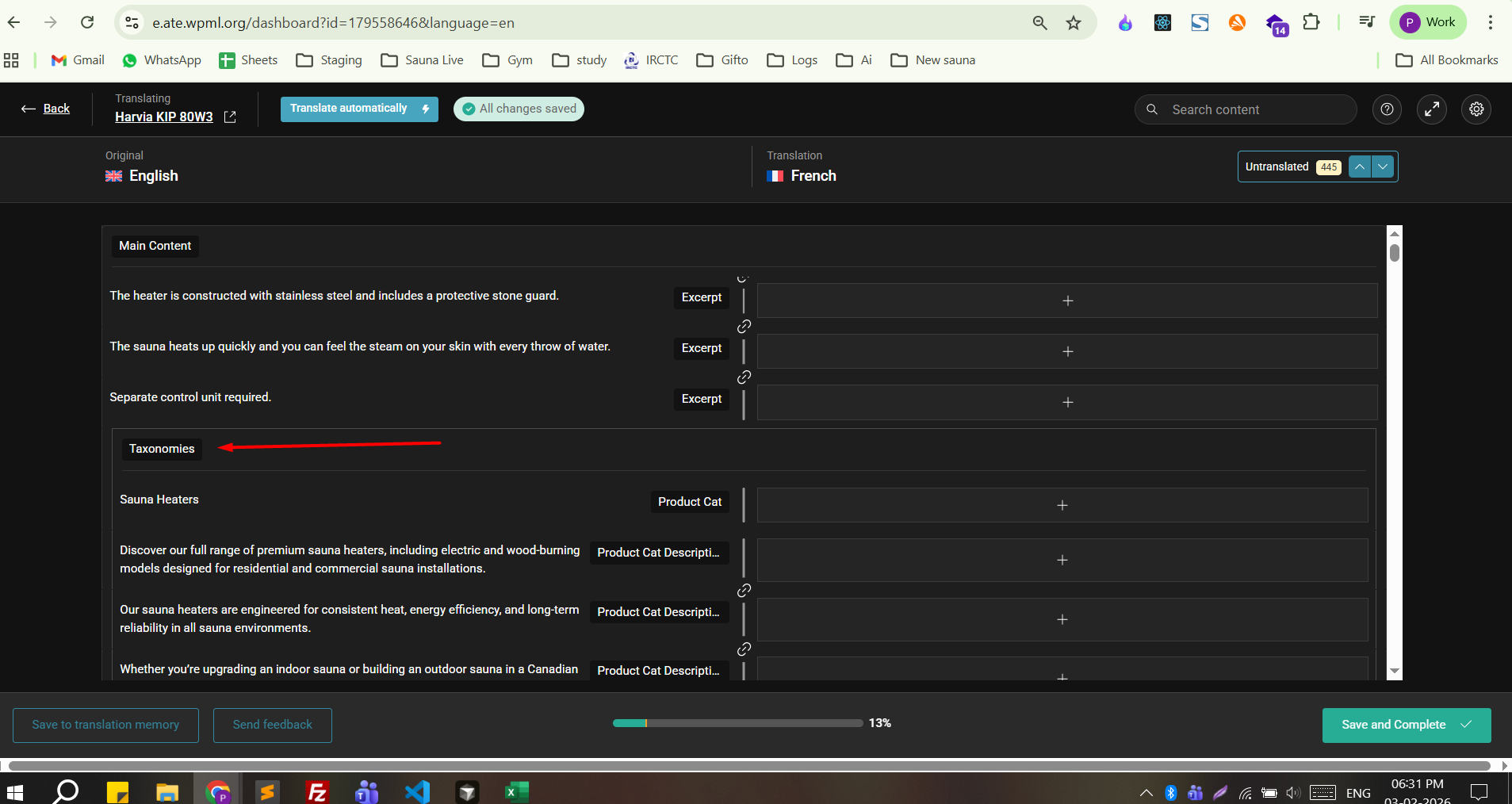1512x804 pixels.
Task: Click Save to translation memory button
Action: pyautogui.click(x=105, y=725)
